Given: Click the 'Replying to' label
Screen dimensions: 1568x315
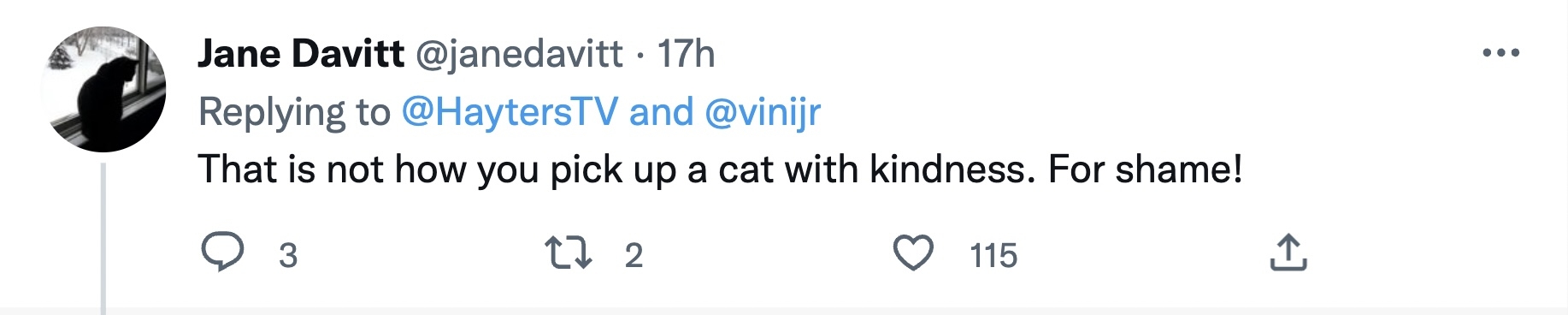Looking at the screenshot, I should click(294, 113).
